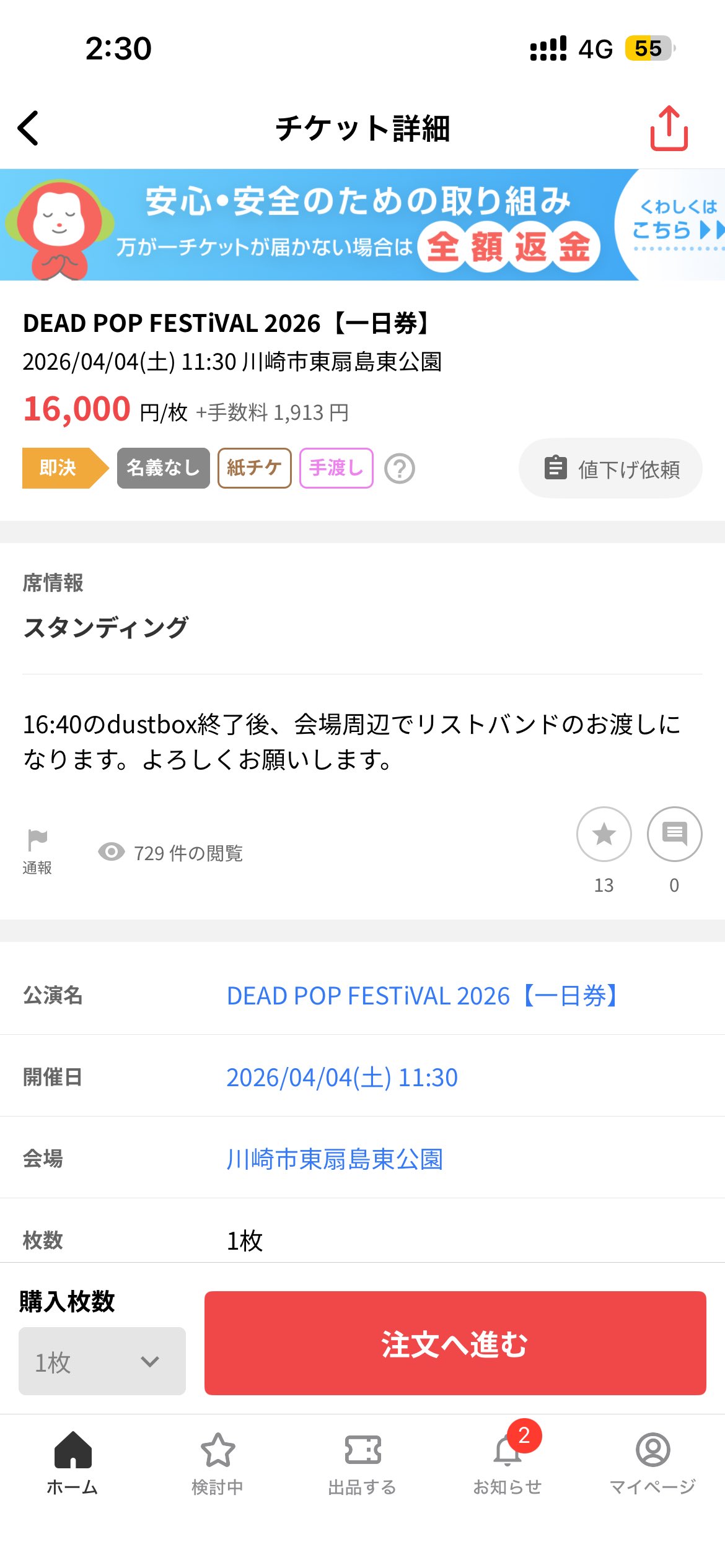Open the comments bubble icon
This screenshot has height=1568, width=725.
[674, 834]
